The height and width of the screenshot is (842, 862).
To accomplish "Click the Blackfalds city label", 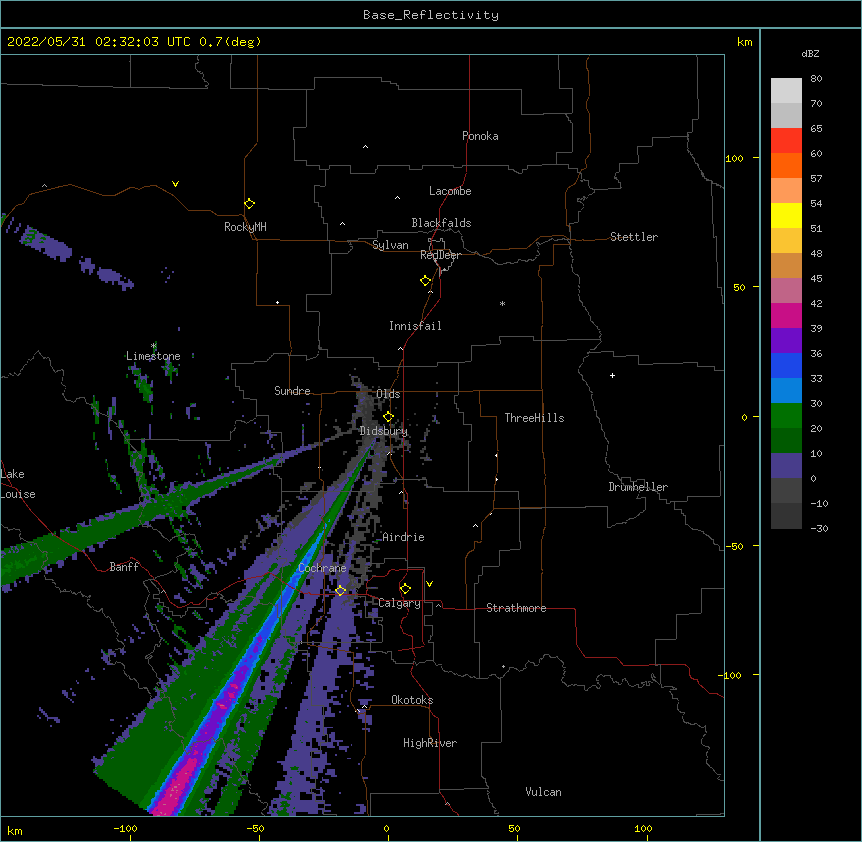I will (x=441, y=223).
